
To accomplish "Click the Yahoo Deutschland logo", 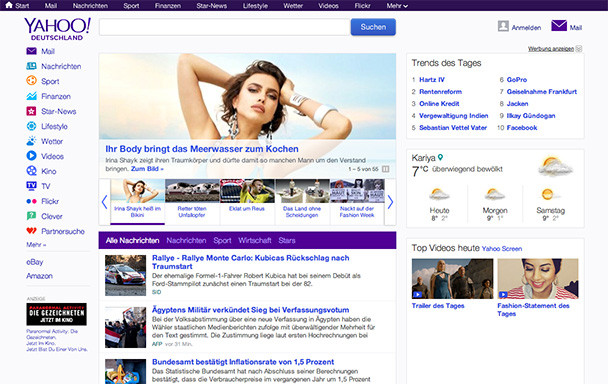I will 57,29.
